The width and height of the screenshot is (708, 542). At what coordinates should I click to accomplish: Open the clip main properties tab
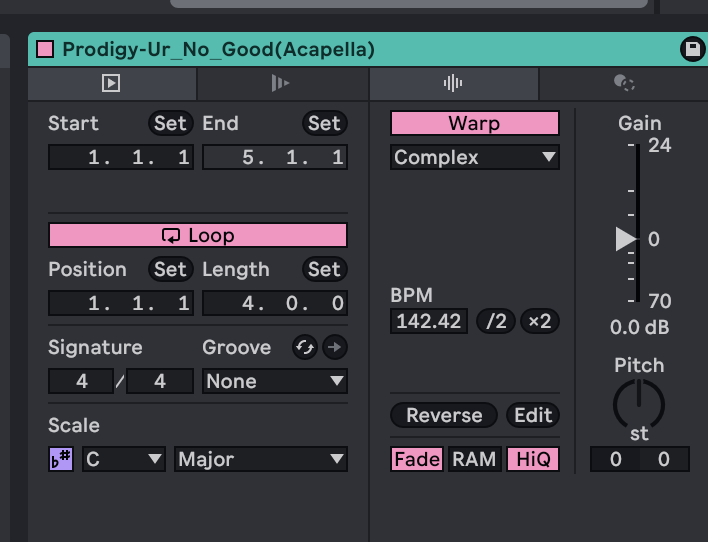(x=112, y=83)
